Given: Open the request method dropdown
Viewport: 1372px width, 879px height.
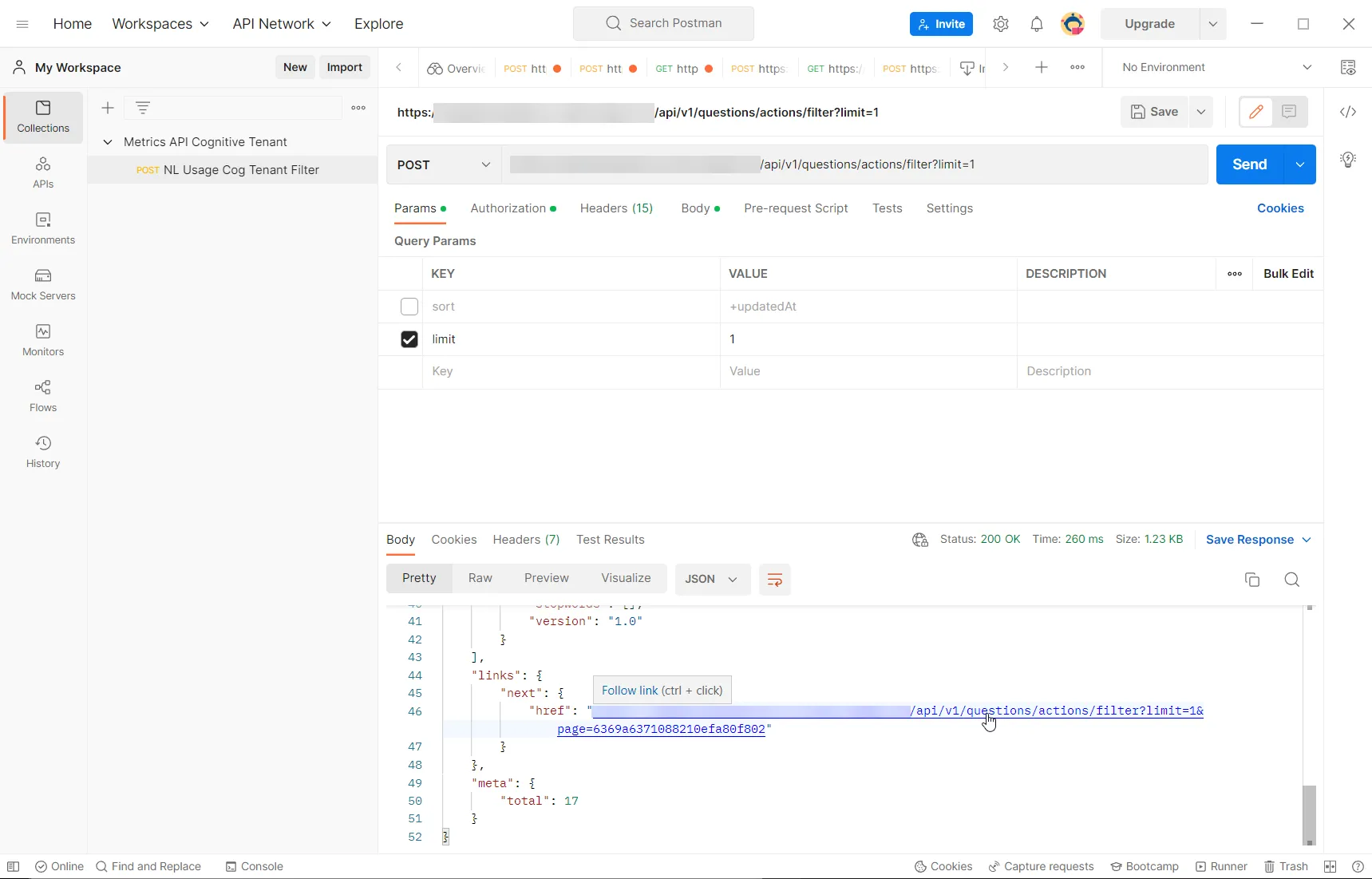Looking at the screenshot, I should [x=443, y=164].
